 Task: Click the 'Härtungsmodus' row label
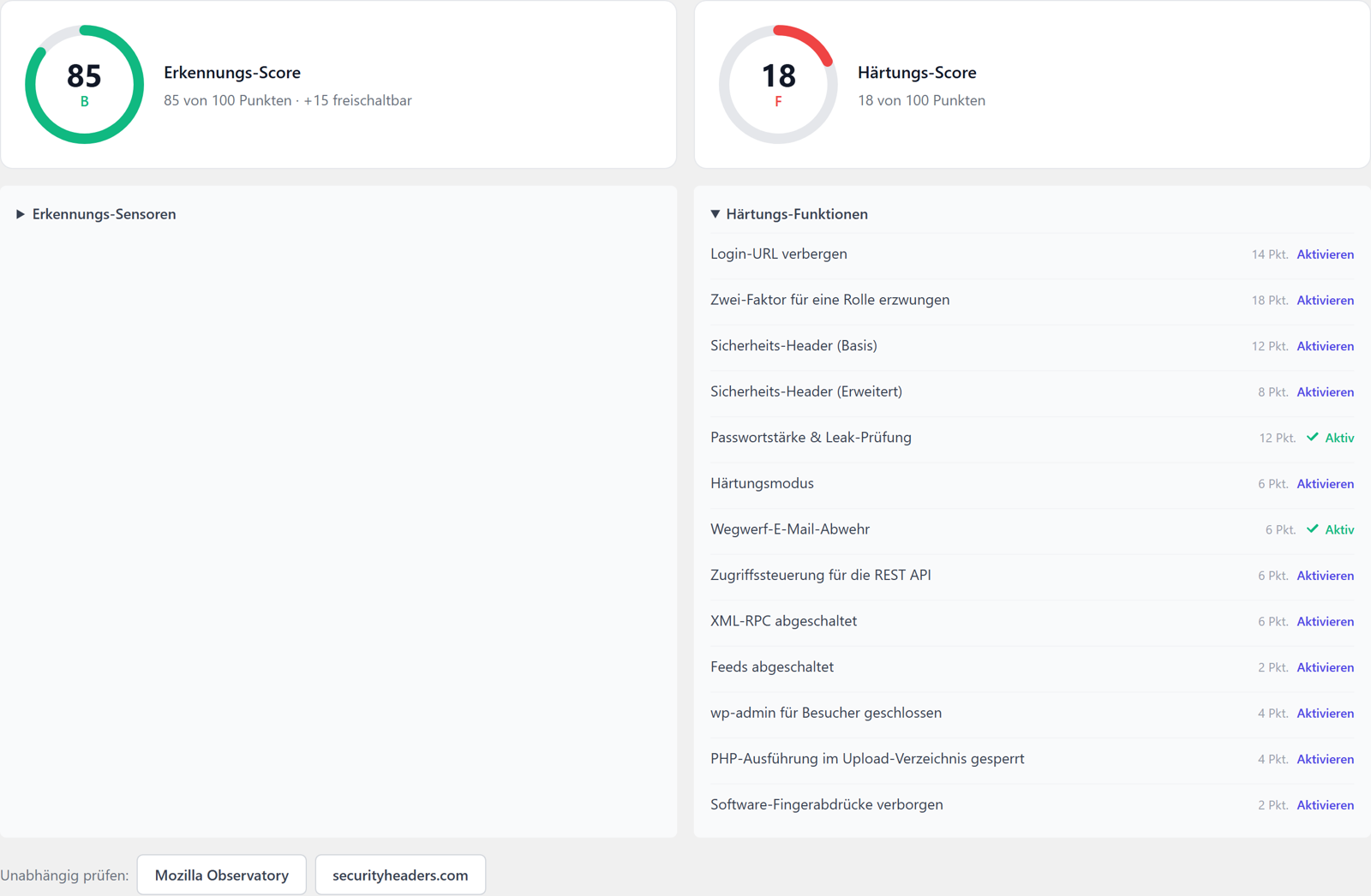pyautogui.click(x=762, y=483)
